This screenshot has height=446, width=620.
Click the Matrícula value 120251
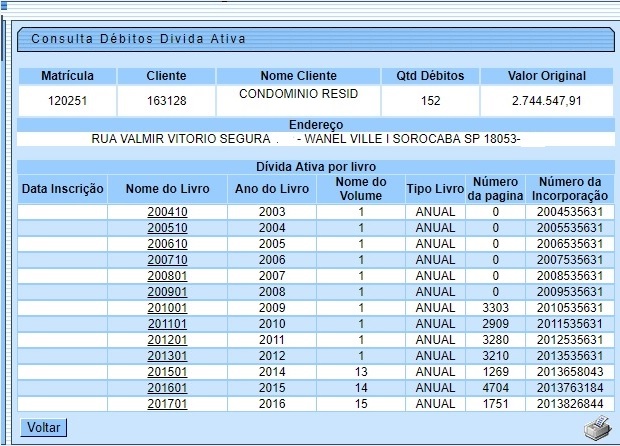coord(68,100)
